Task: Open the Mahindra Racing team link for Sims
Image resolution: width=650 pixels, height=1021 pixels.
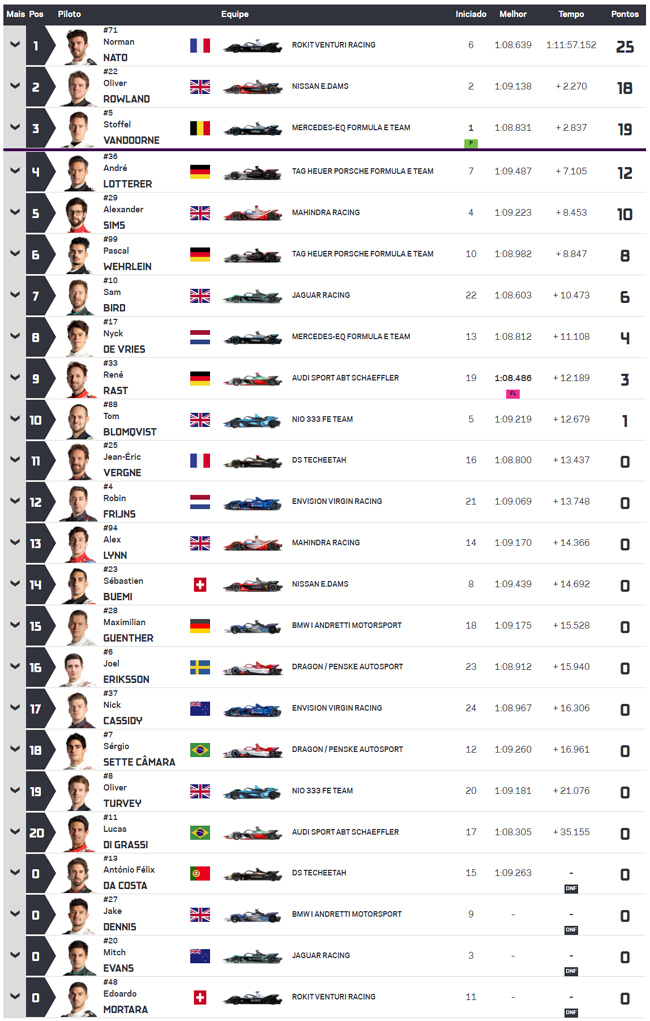Action: click(326, 212)
